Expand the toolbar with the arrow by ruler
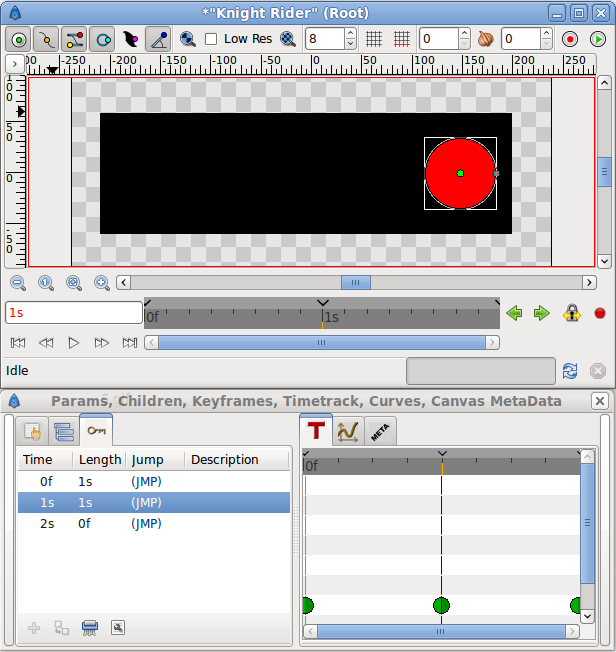Image resolution: width=616 pixels, height=652 pixels. point(14,63)
